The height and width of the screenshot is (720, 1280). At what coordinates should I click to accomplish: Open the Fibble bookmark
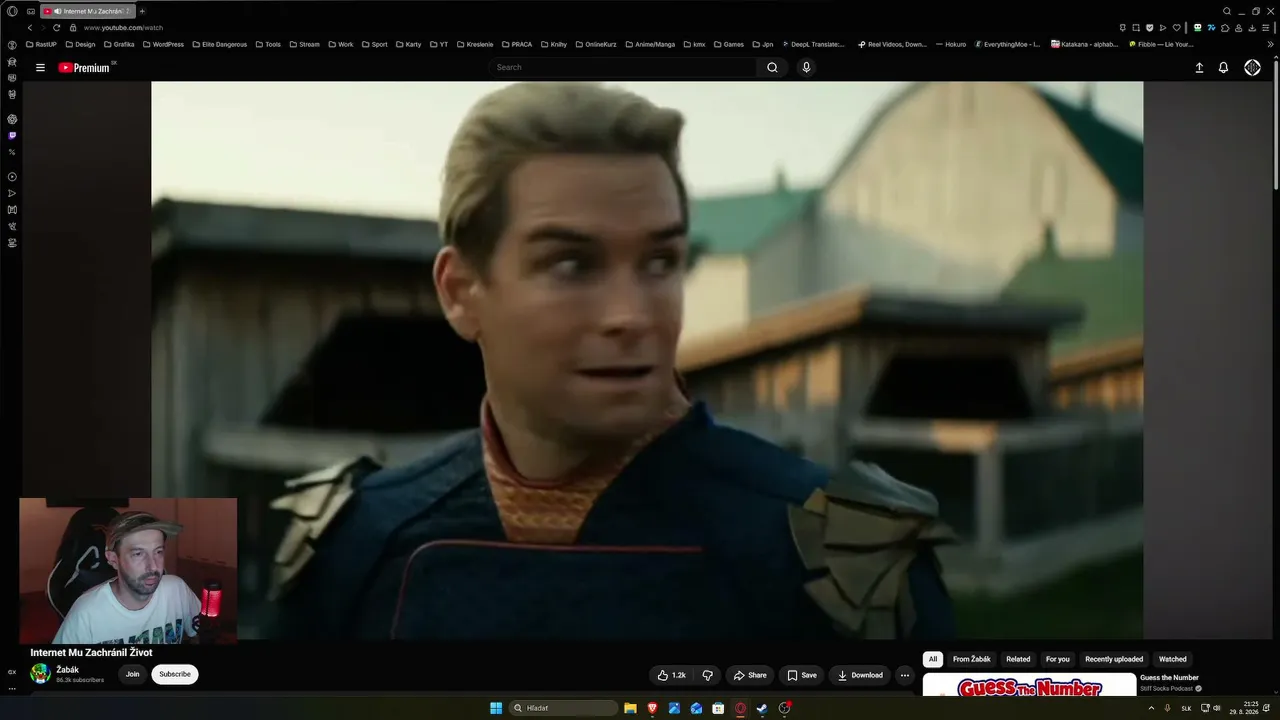click(x=1161, y=44)
